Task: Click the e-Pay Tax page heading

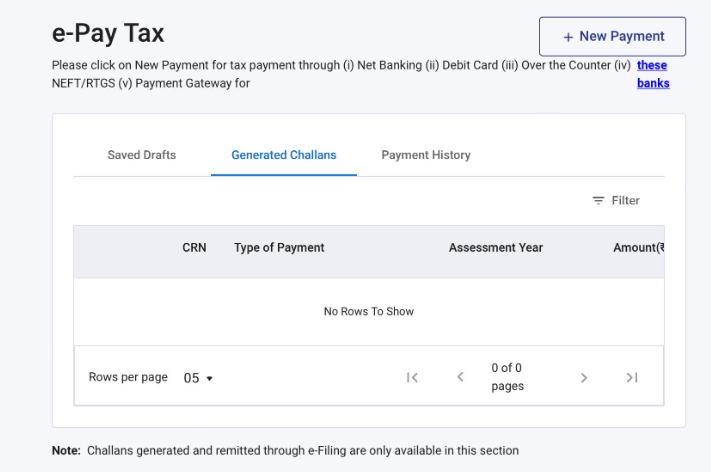Action: (x=108, y=33)
